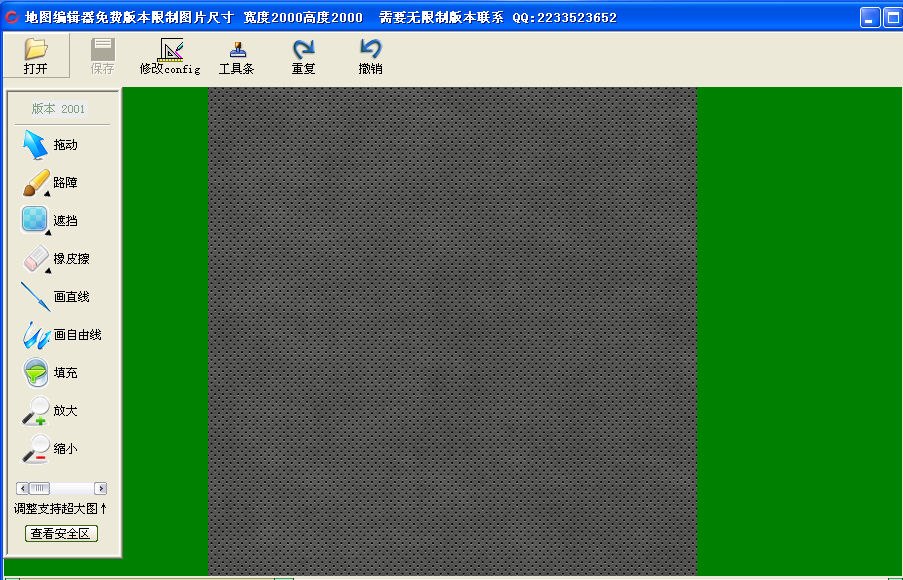
Task: Select the 橡皮擦 eraser tool
Action: [56, 259]
